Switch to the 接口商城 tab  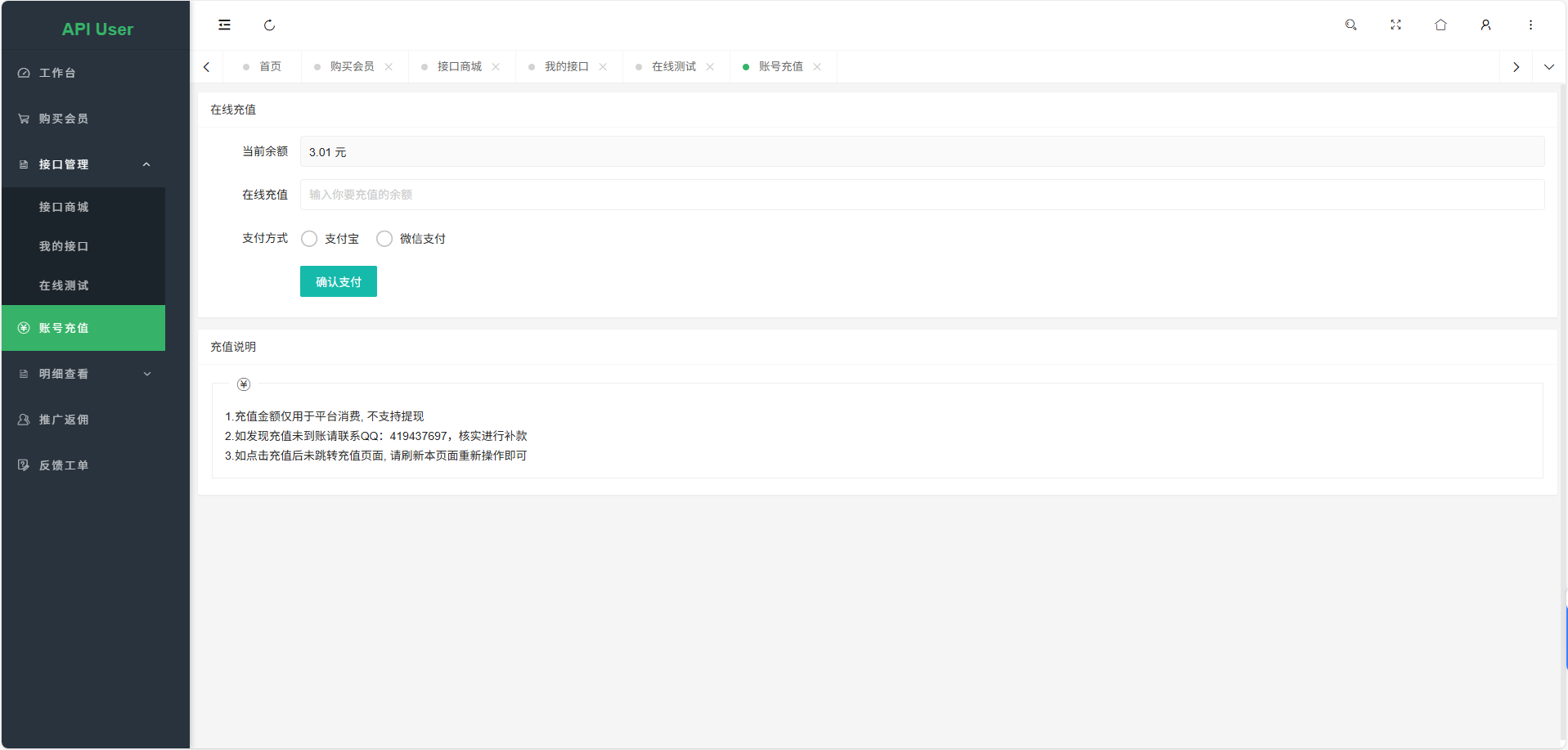[458, 66]
